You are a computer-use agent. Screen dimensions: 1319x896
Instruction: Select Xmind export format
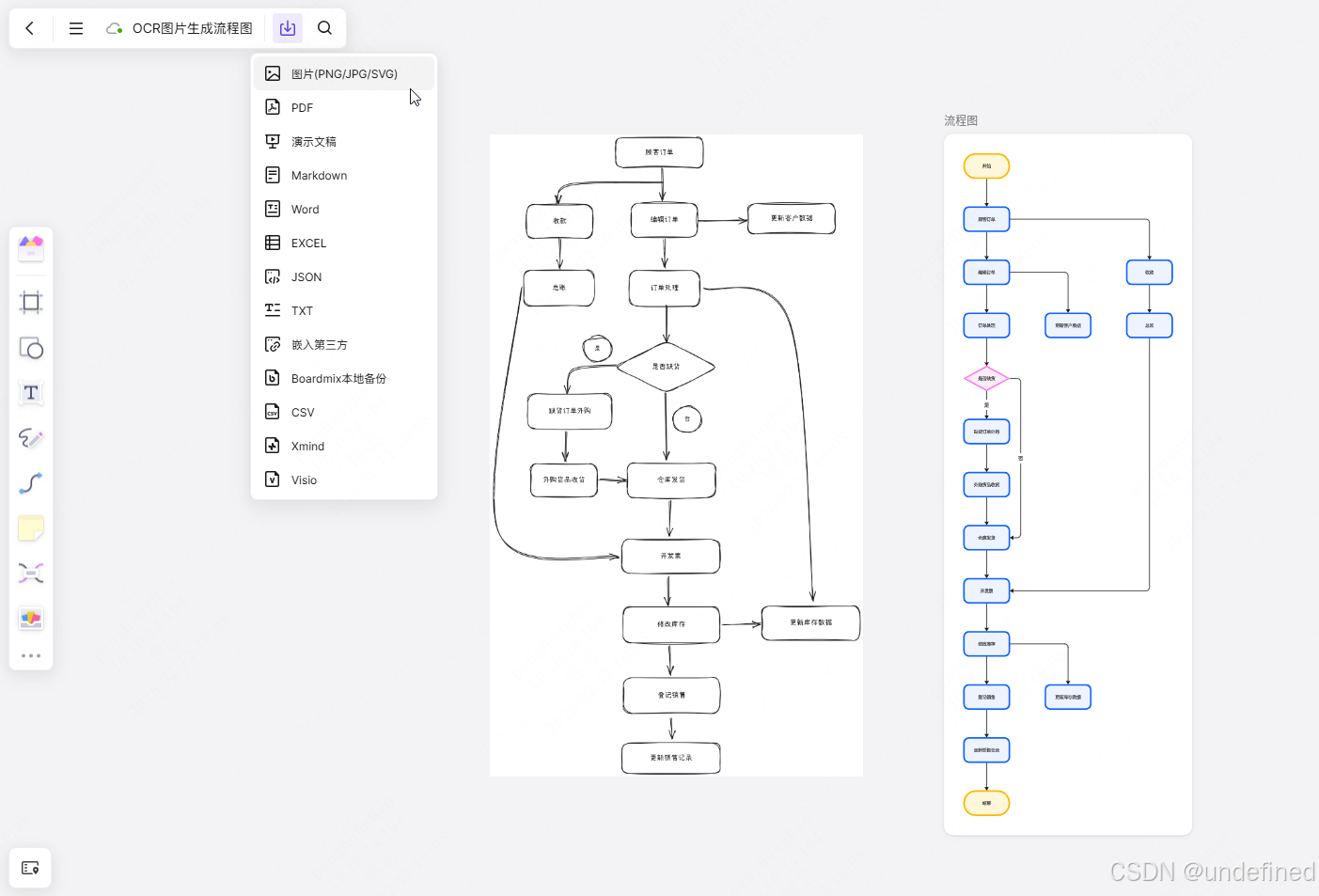point(344,446)
